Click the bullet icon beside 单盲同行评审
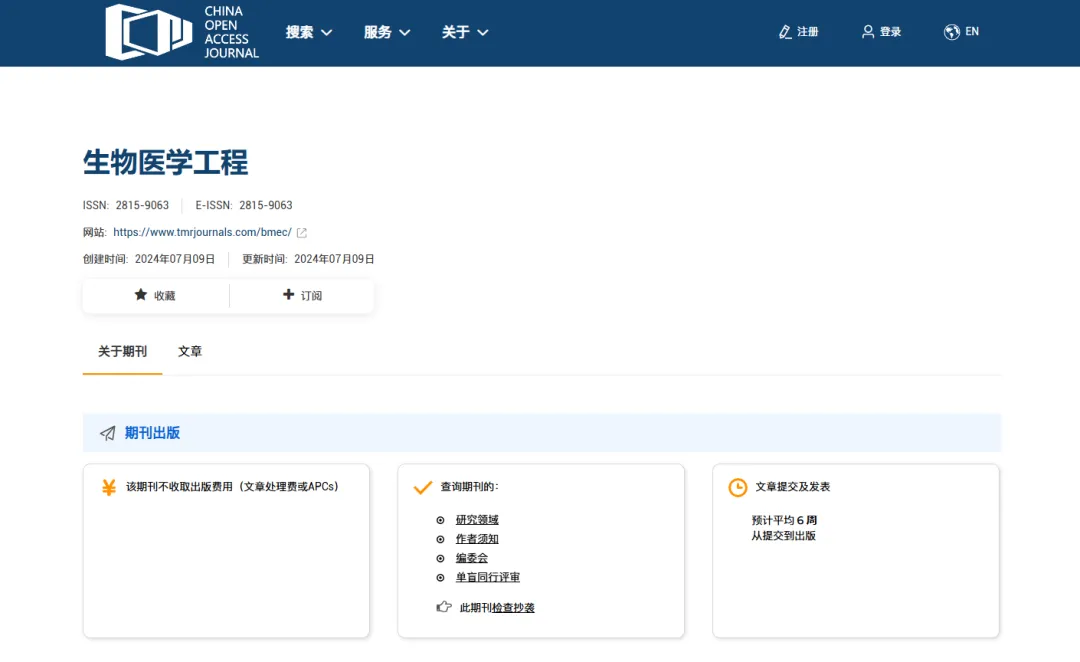Viewport: 1080px width, 662px height. coord(440,578)
